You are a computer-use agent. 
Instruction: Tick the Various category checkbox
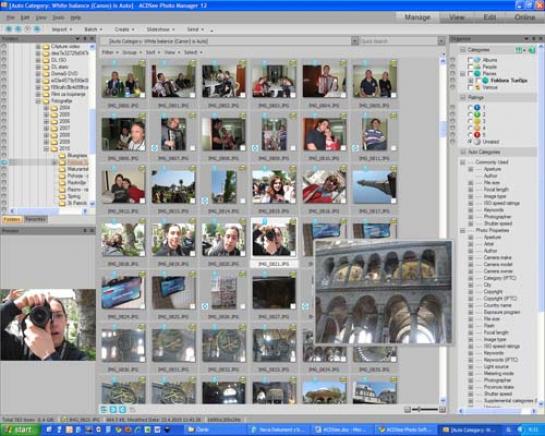click(471, 87)
